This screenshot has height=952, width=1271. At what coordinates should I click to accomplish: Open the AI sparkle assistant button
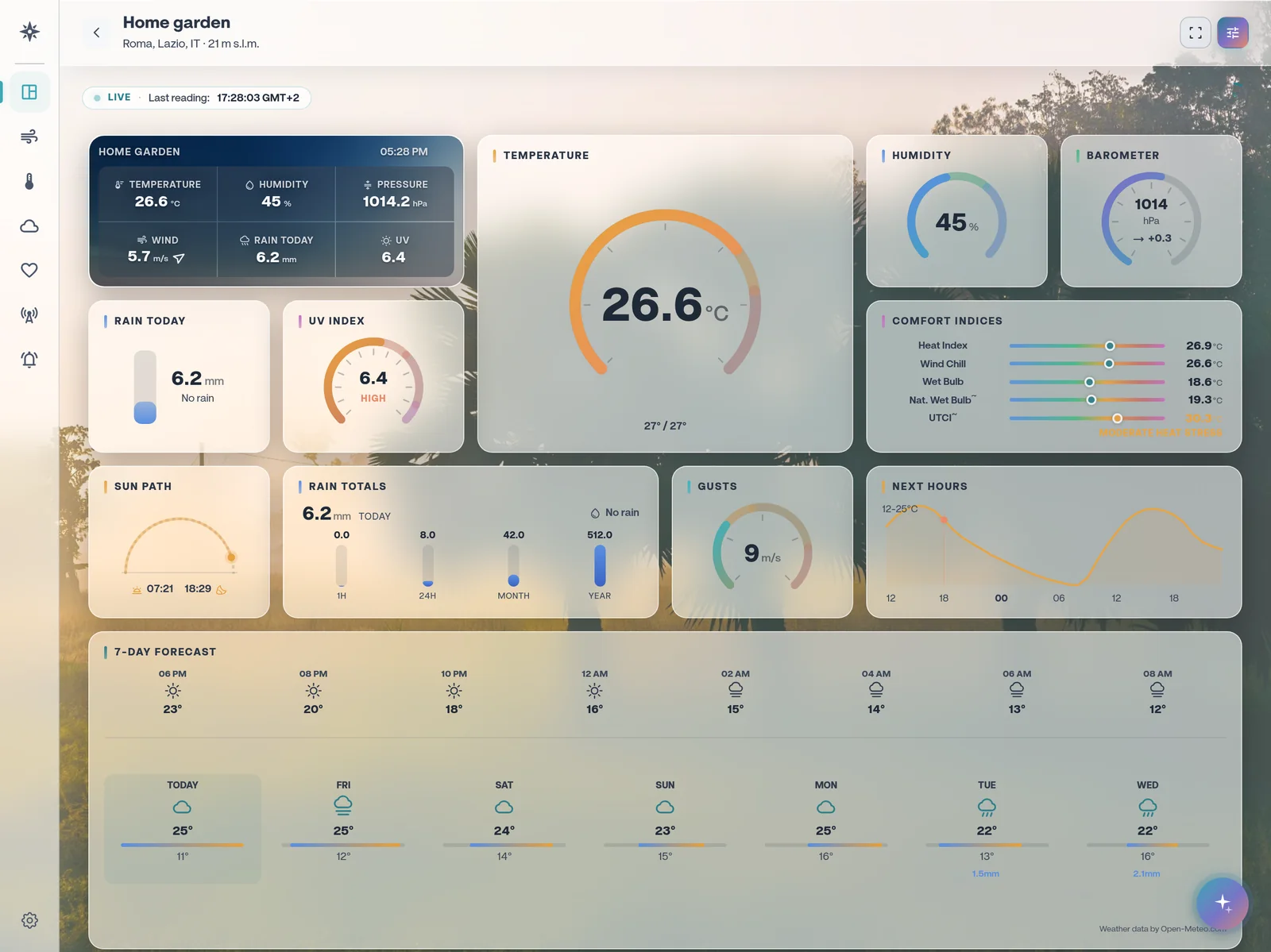click(x=1223, y=903)
